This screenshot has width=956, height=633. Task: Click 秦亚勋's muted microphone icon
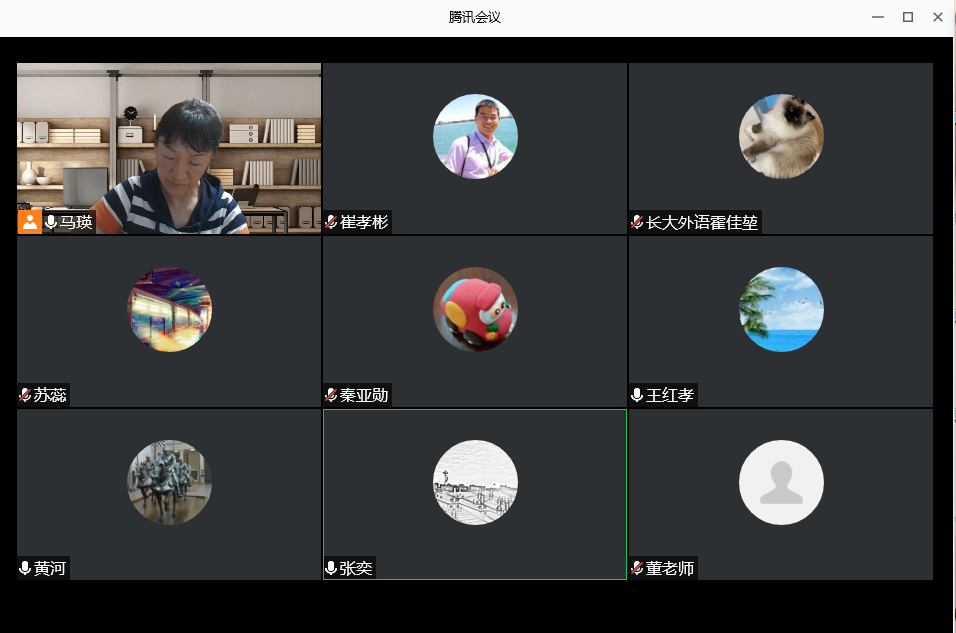point(331,395)
